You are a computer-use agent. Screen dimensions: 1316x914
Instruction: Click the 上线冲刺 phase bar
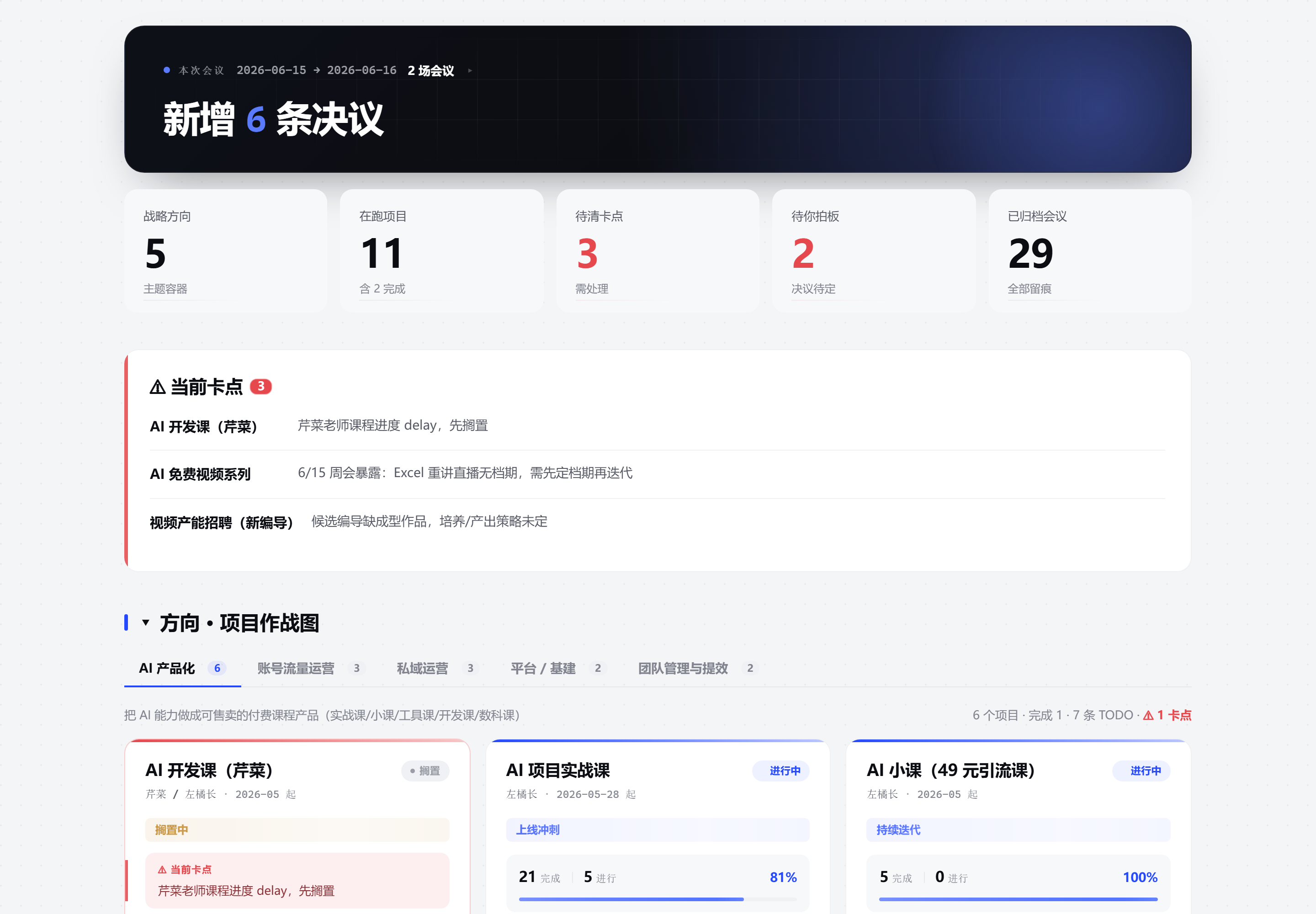point(658,830)
